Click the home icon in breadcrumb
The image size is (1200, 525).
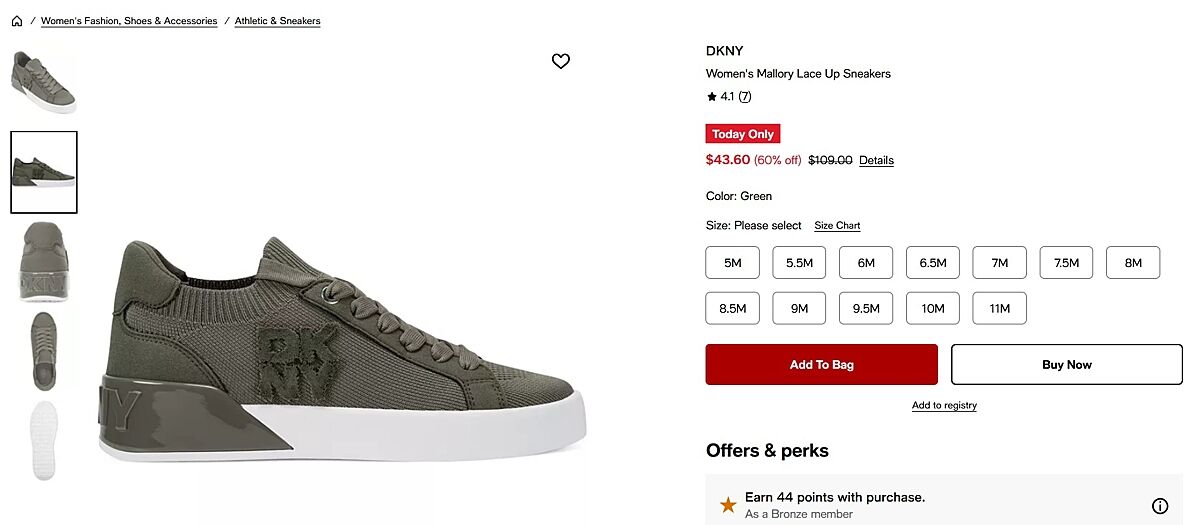pyautogui.click(x=17, y=21)
